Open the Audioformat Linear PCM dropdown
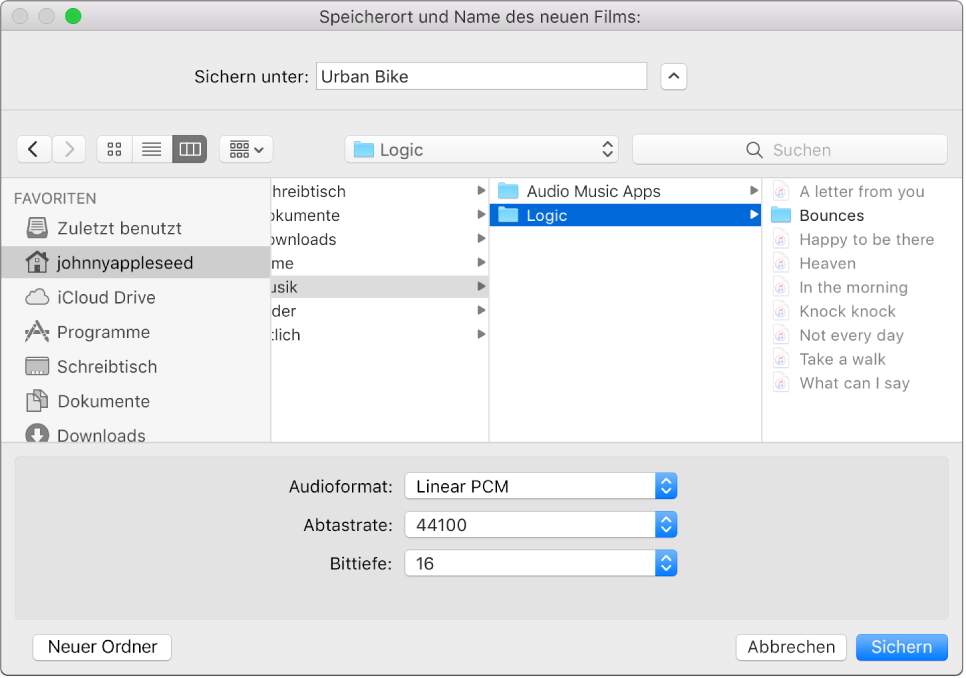Image resolution: width=966 pixels, height=678 pixels. tap(541, 486)
